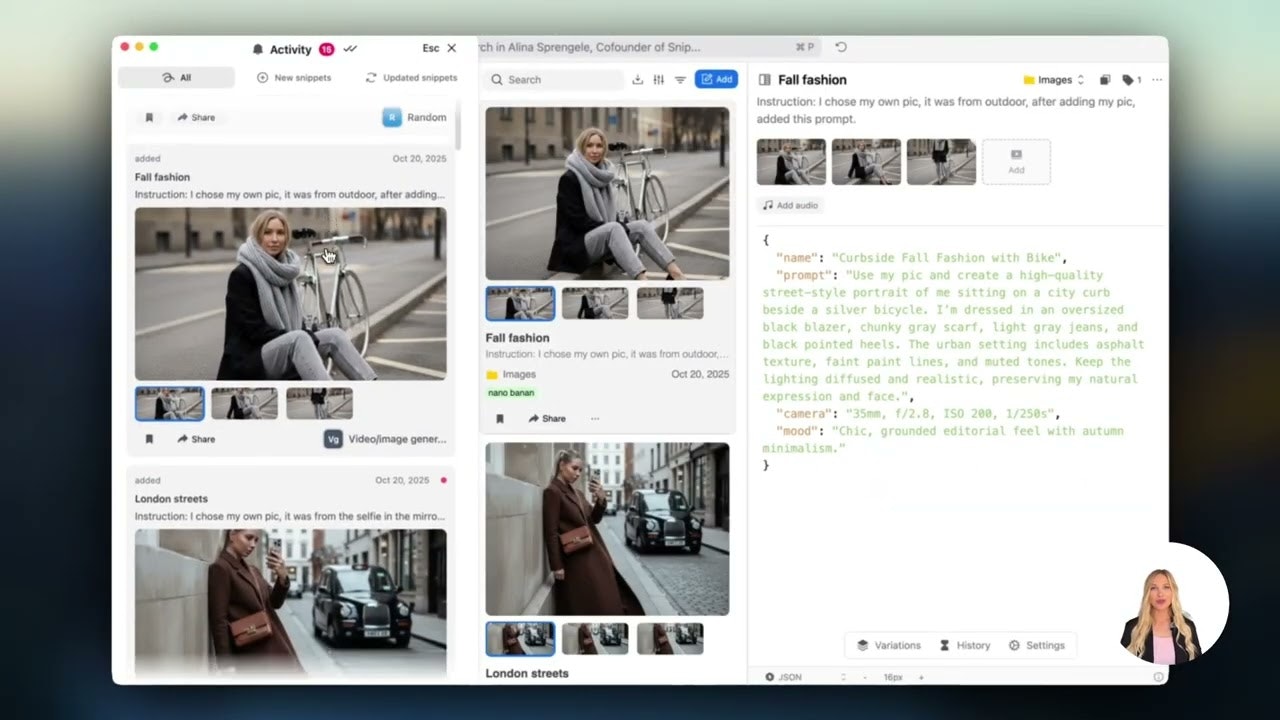
Task: Open the filter funnel icon above the snippets
Action: click(x=681, y=79)
